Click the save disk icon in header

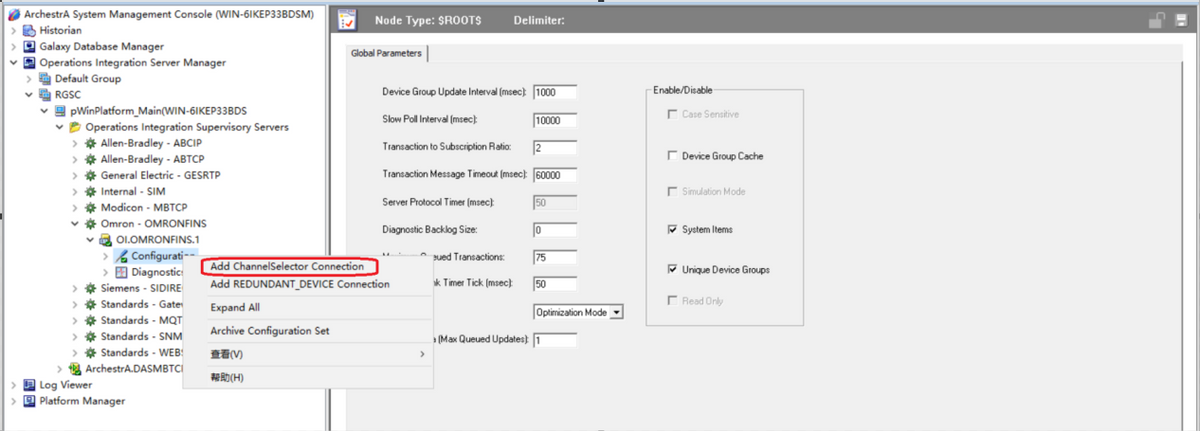1181,20
